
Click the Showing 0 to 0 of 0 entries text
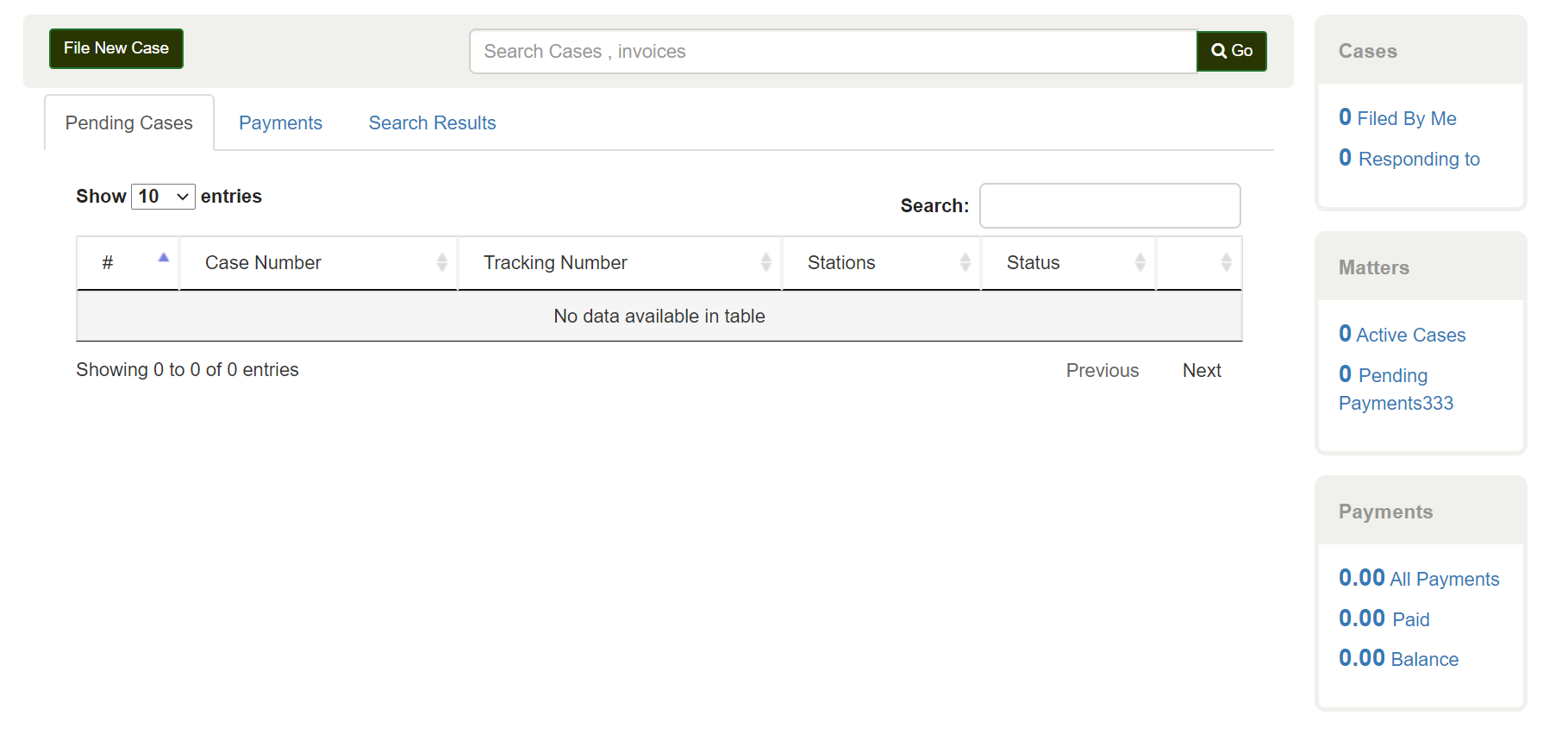[x=187, y=369]
